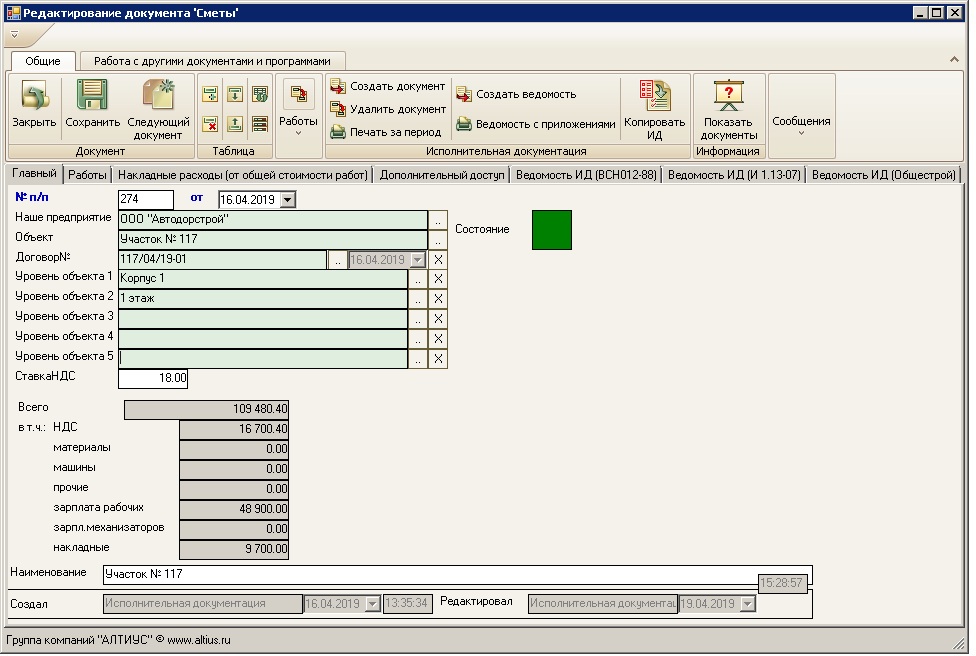The image size is (976, 656).
Task: Open the Создал date dropdown
Action: pyautogui.click(x=372, y=604)
